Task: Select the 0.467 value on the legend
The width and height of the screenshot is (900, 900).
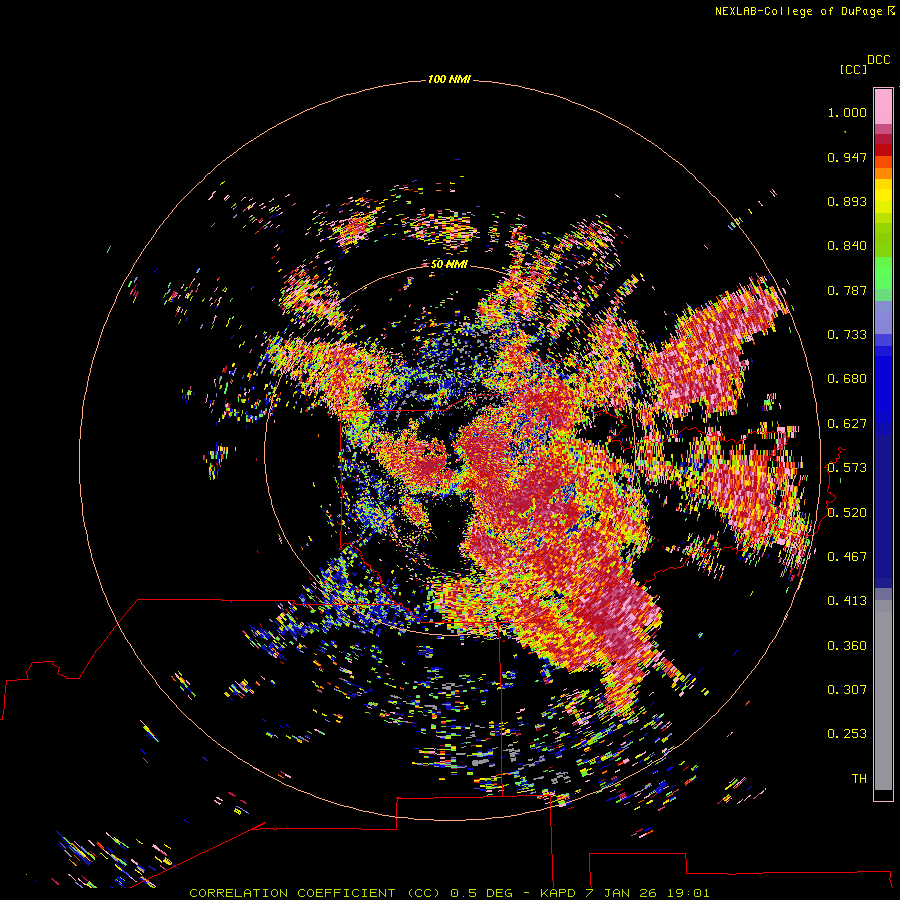Action: coord(847,557)
